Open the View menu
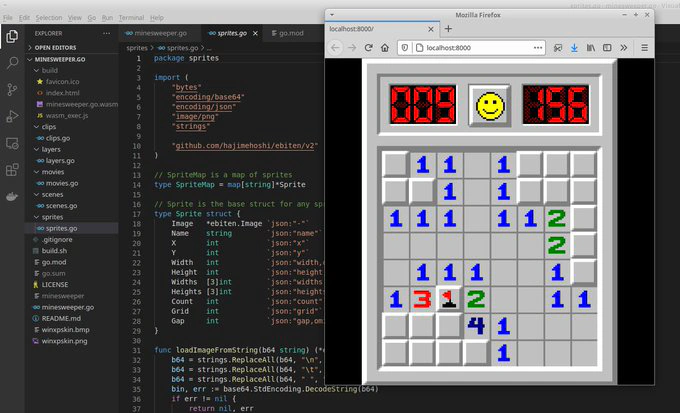The image size is (680, 413). click(75, 18)
